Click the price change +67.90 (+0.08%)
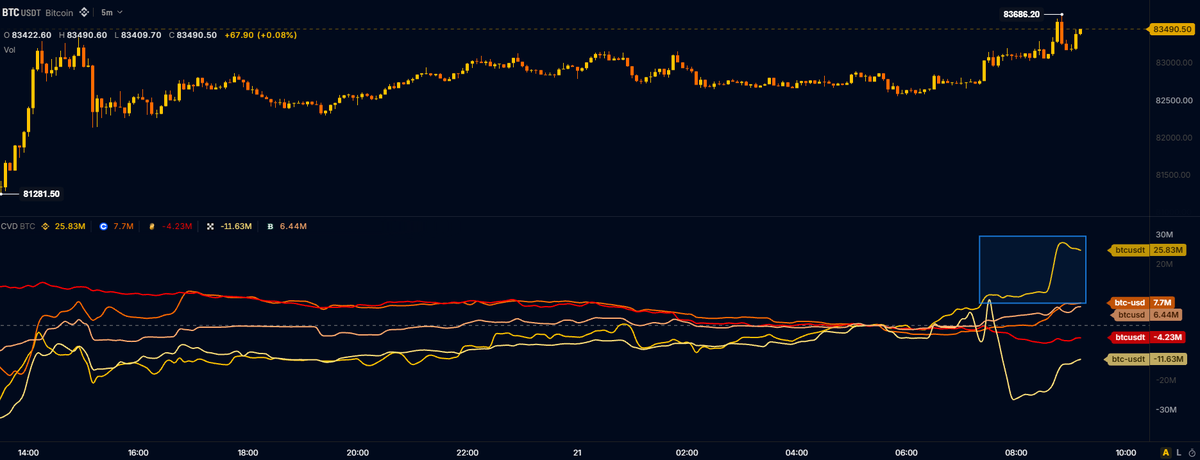1200x460 pixels. pyautogui.click(x=260, y=35)
